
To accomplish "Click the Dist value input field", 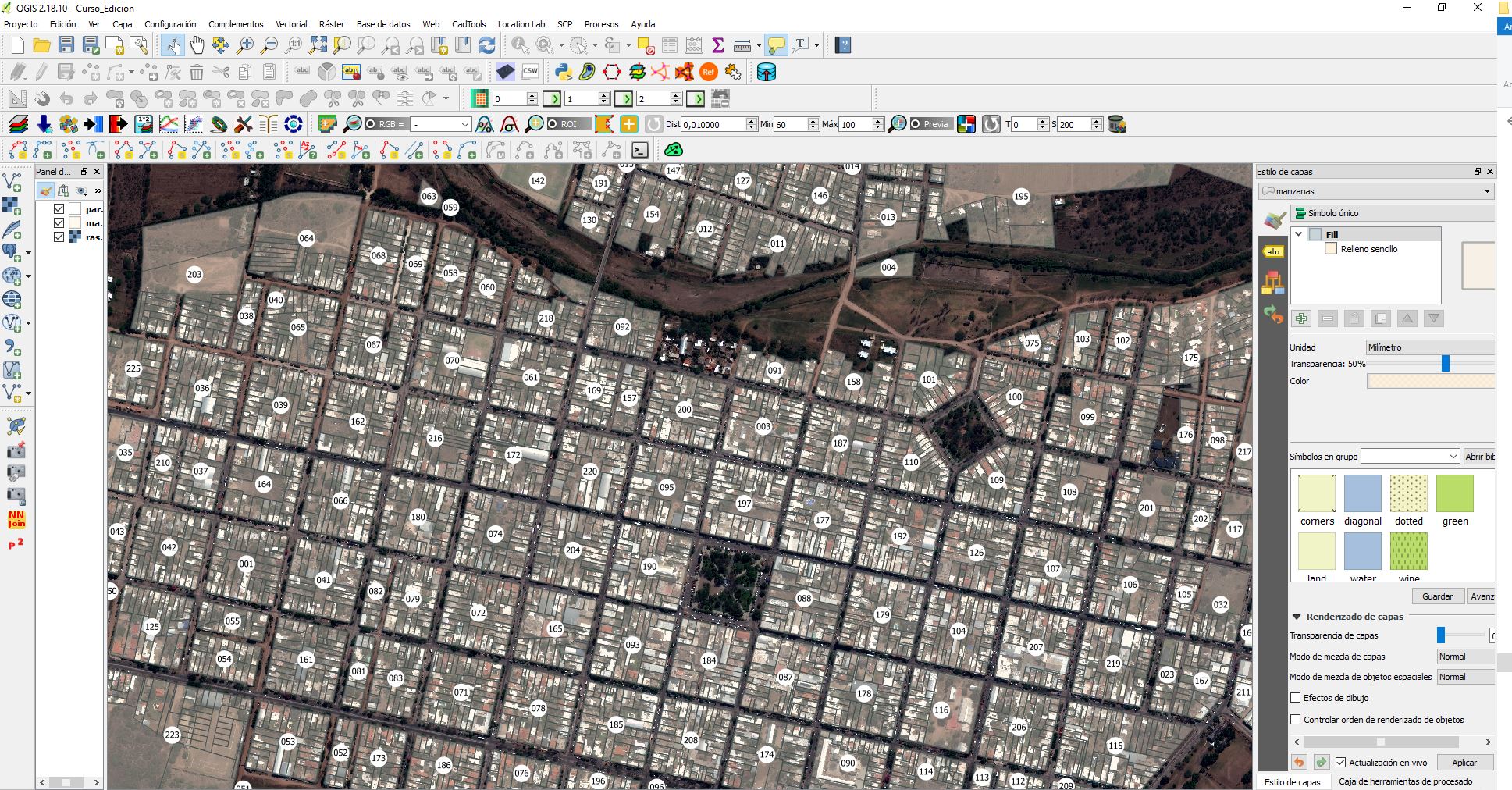I will tap(713, 124).
